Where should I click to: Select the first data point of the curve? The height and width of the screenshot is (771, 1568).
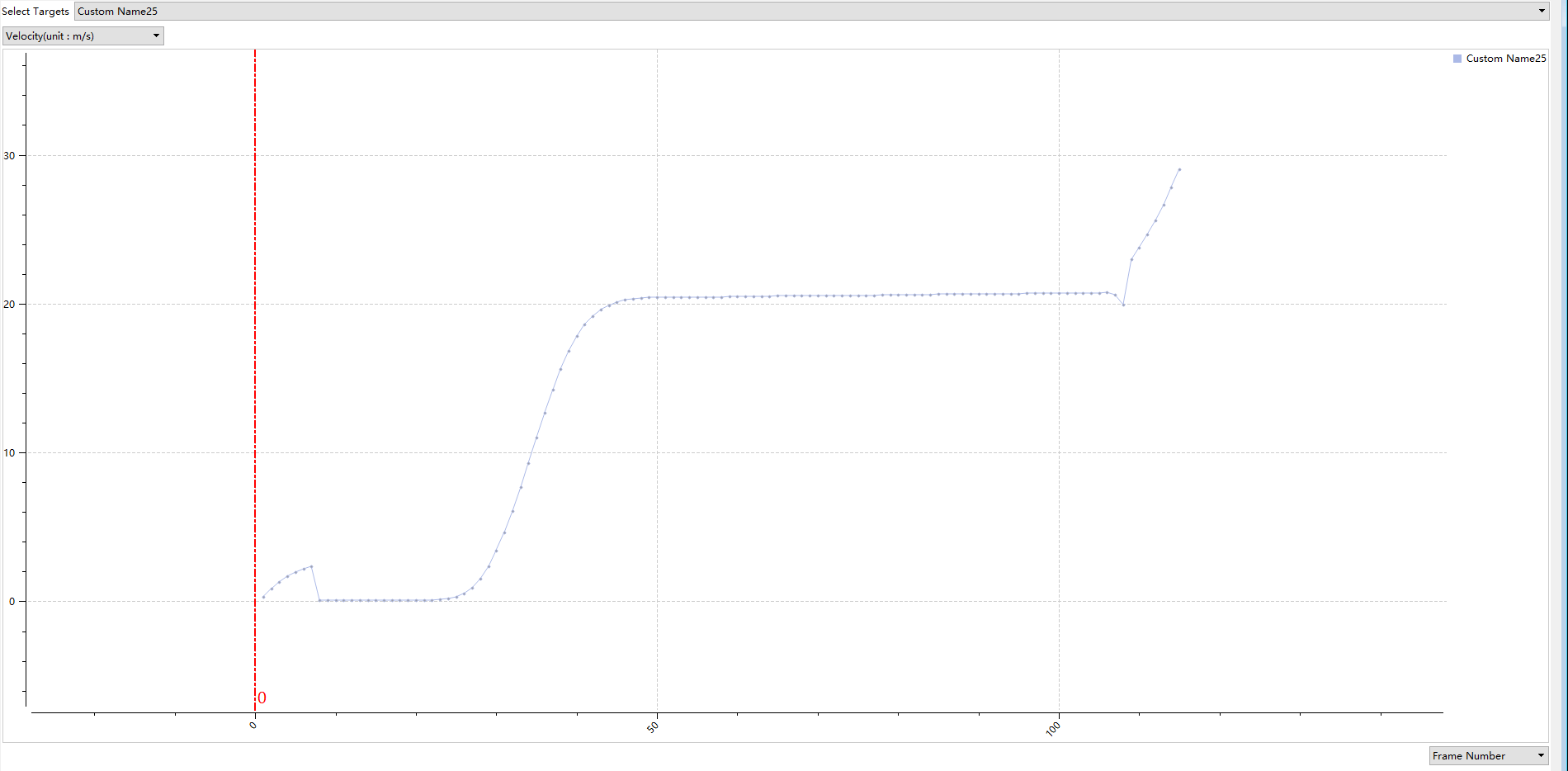pos(263,597)
